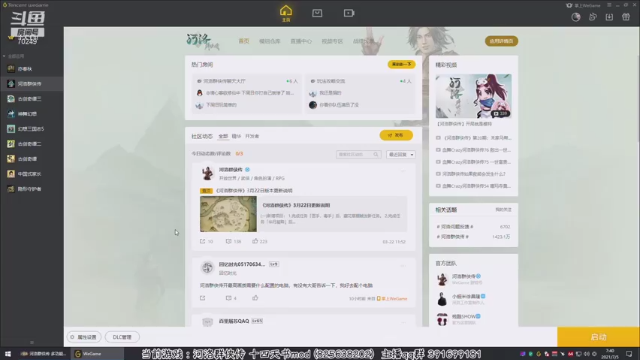Open the store icon in top navigation
The height and width of the screenshot is (360, 640).
point(317,13)
